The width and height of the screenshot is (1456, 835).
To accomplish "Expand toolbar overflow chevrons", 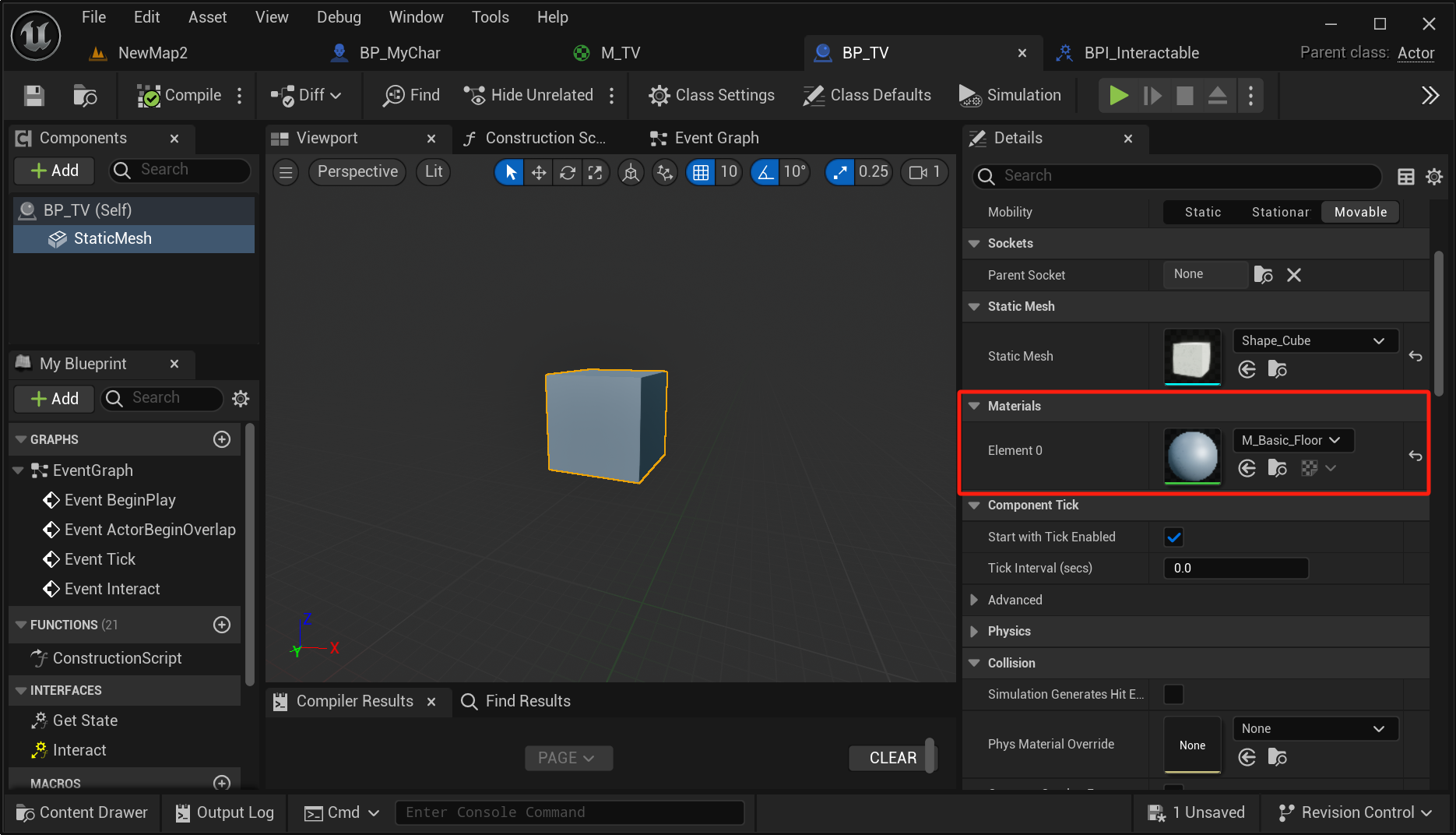I will 1430,95.
